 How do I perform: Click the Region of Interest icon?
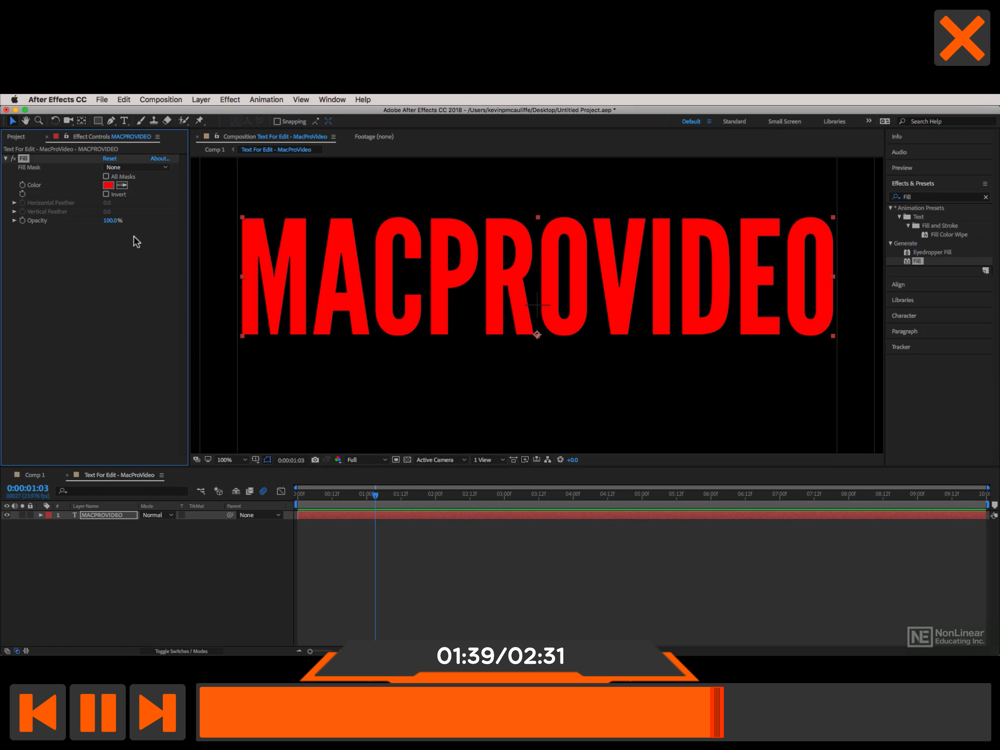coord(396,460)
